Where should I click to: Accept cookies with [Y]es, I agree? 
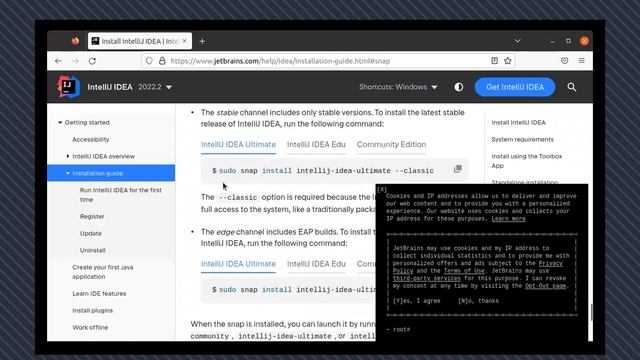[x=416, y=301]
